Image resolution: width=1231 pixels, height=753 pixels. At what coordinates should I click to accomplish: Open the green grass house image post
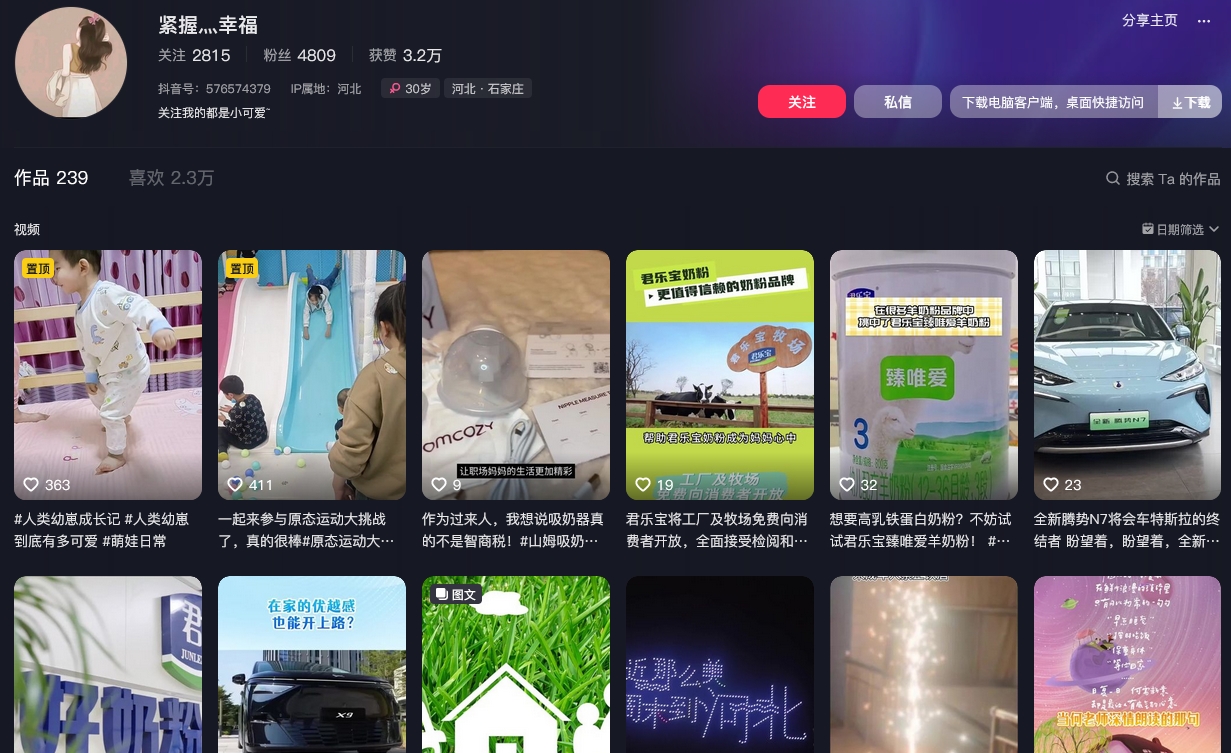pyautogui.click(x=516, y=664)
